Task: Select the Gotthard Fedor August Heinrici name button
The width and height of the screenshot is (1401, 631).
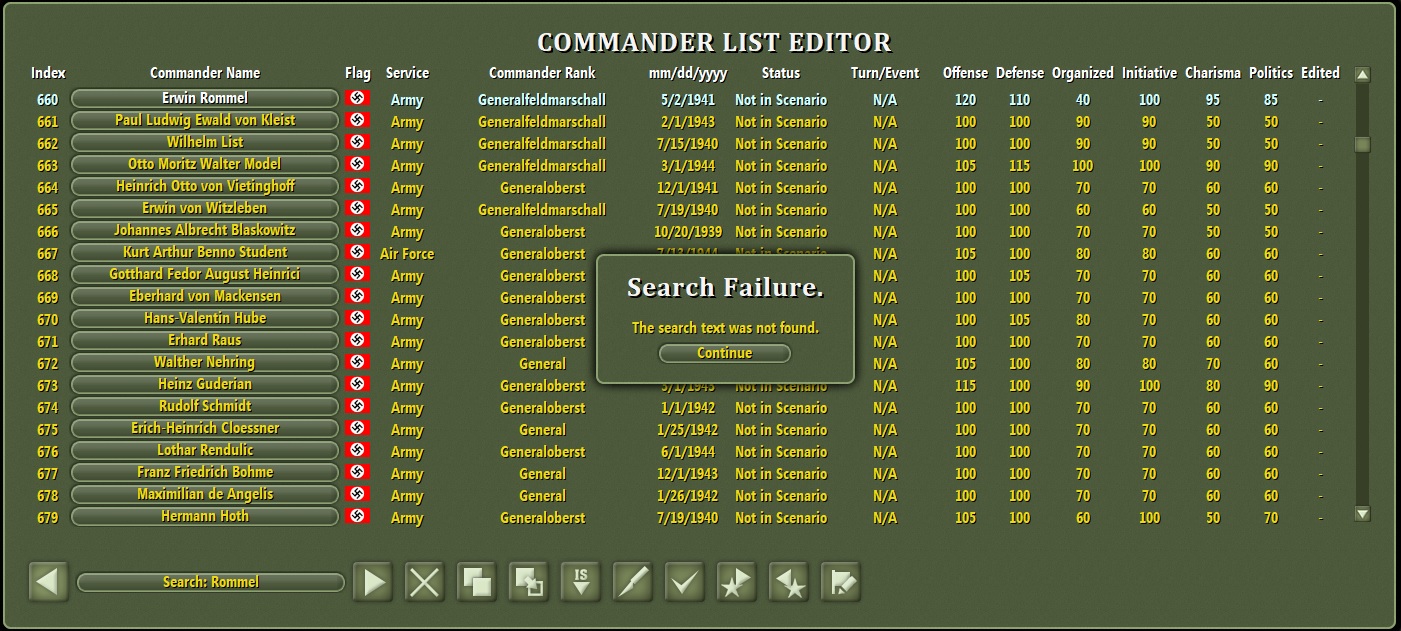Action: tap(205, 274)
